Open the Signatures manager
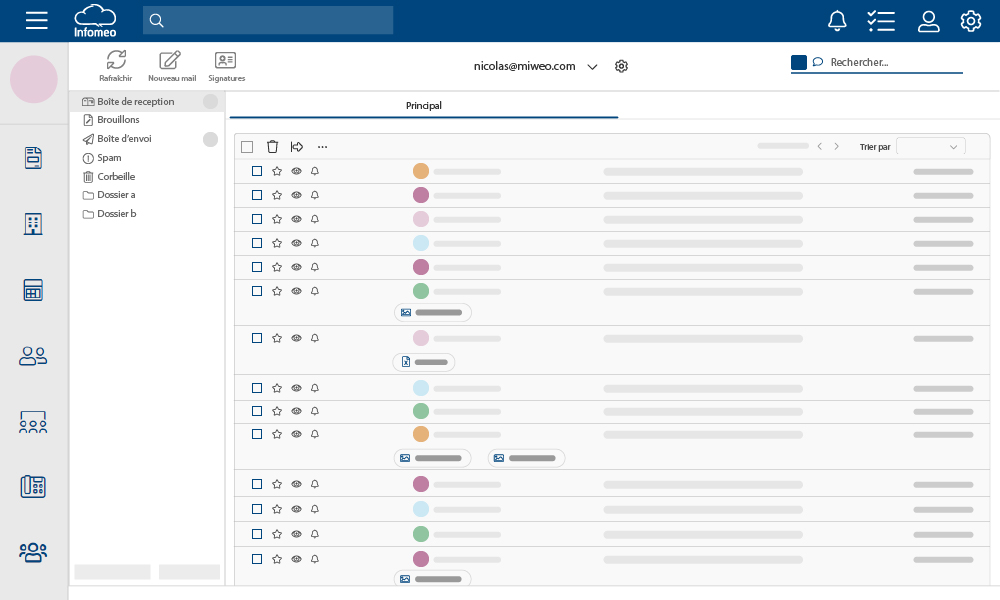Image resolution: width=1000 pixels, height=600 pixels. pos(226,66)
